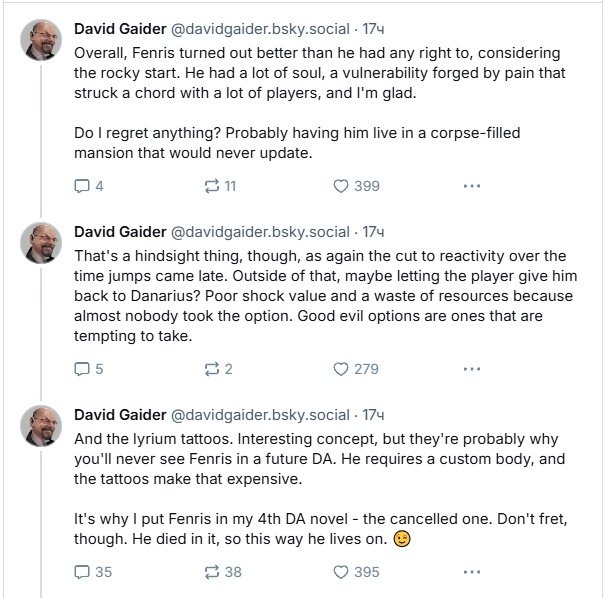Click David Gaider's name on first post

click(122, 27)
